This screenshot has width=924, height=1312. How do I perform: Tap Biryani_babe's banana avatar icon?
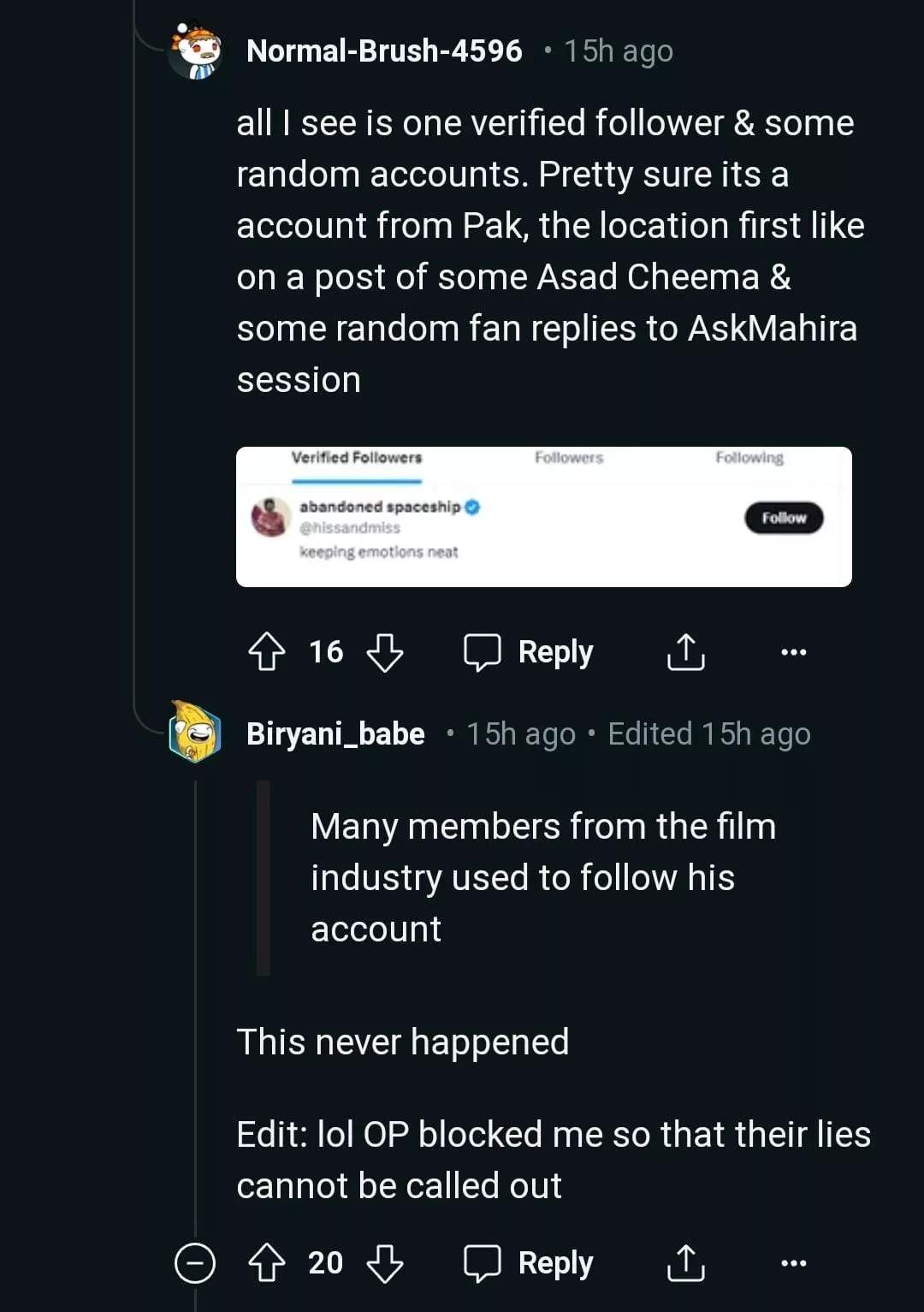(195, 733)
